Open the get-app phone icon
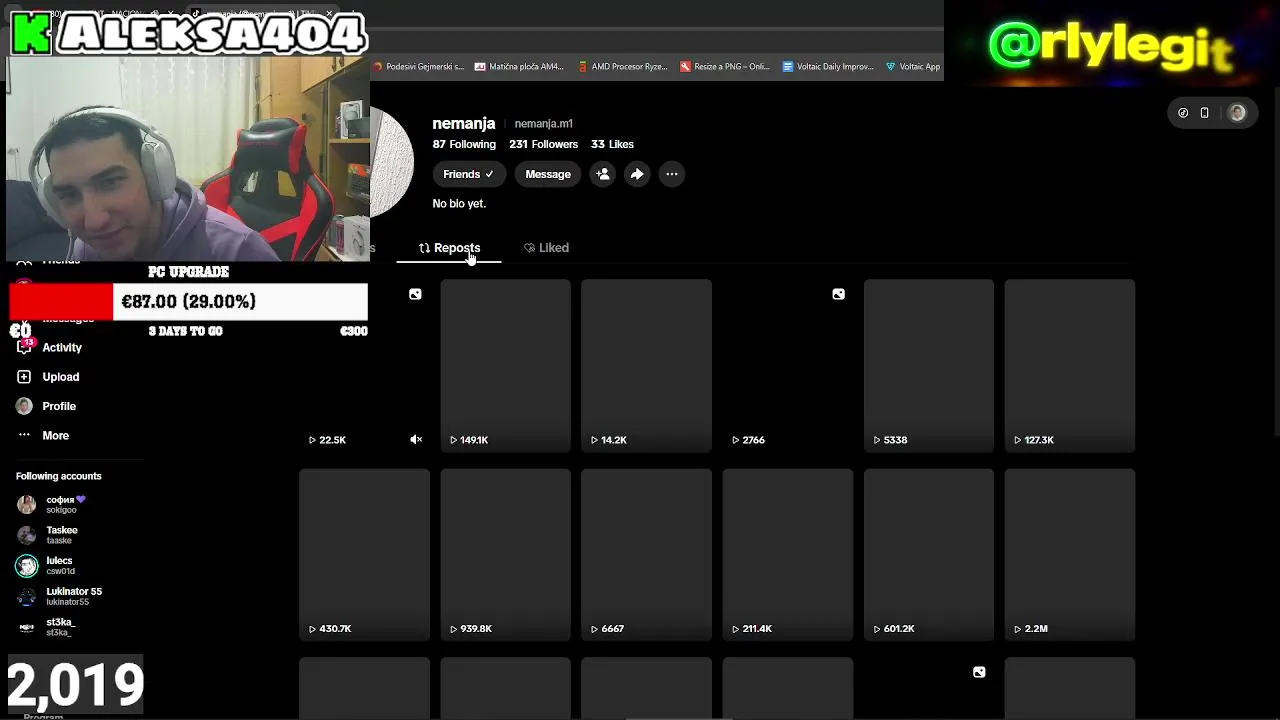1280x720 pixels. click(1205, 113)
